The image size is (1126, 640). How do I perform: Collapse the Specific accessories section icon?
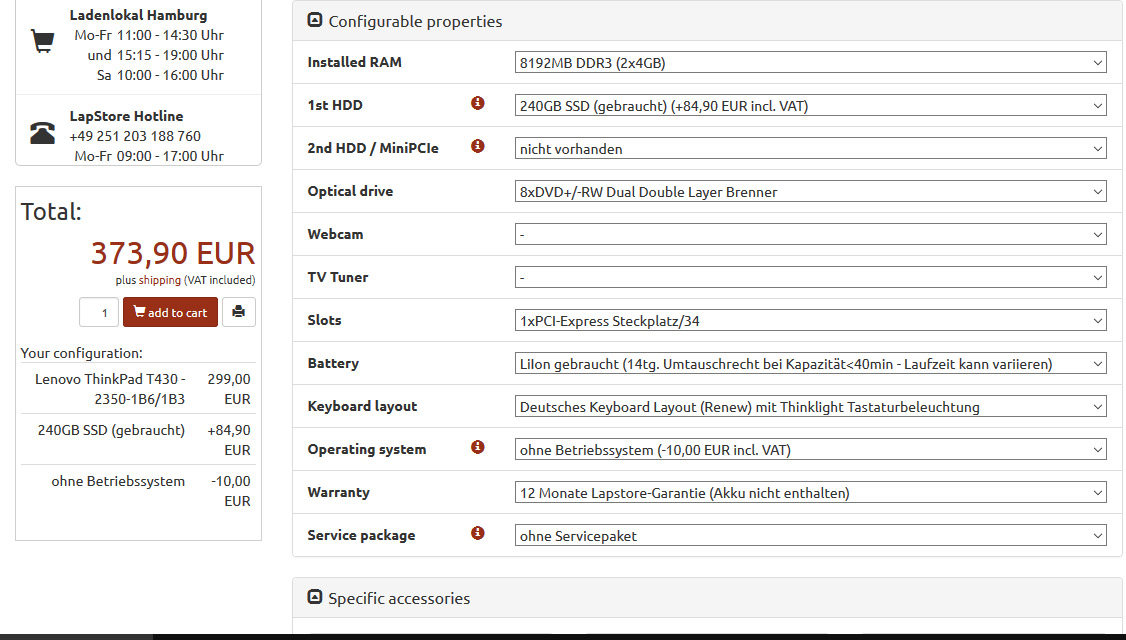(x=315, y=597)
